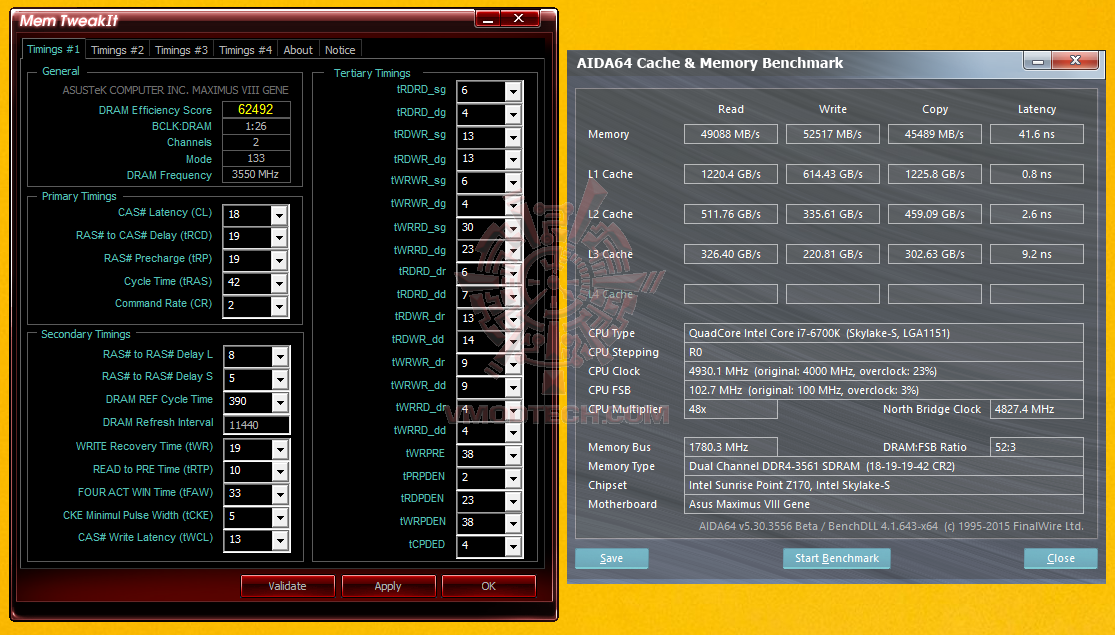The image size is (1115, 635).
Task: Open the CAS# Write Latency (tWCL) dropdown
Action: point(280,540)
